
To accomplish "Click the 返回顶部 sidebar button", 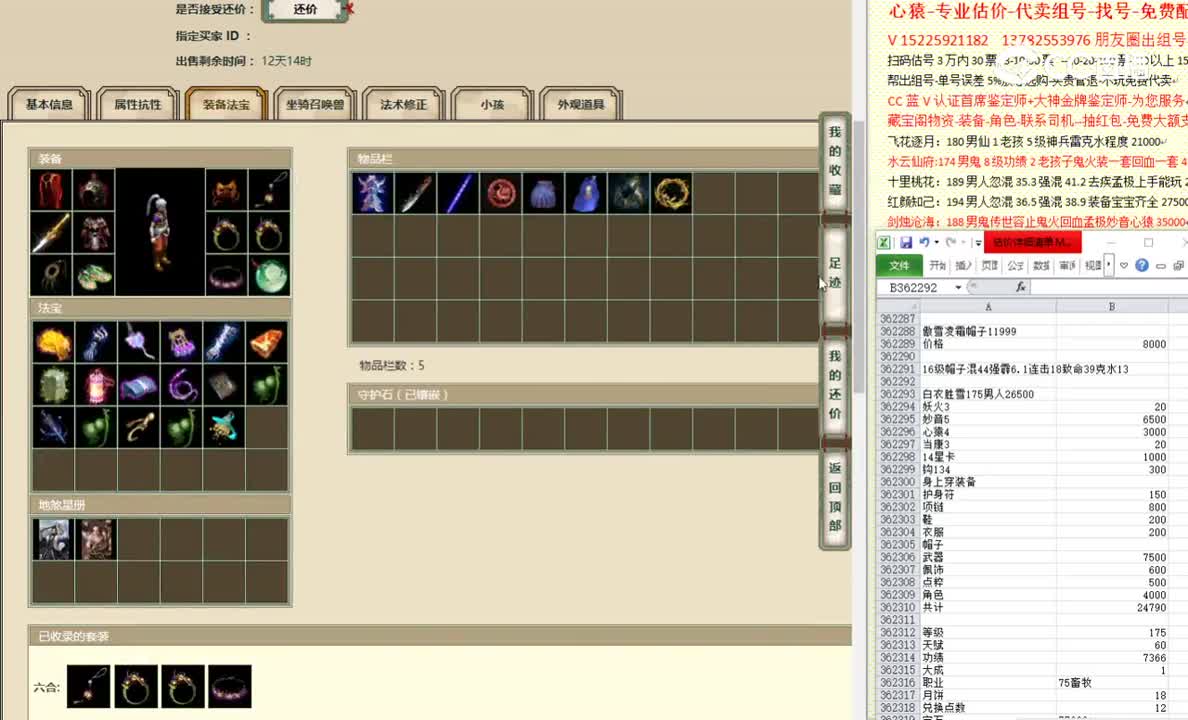I will click(834, 496).
